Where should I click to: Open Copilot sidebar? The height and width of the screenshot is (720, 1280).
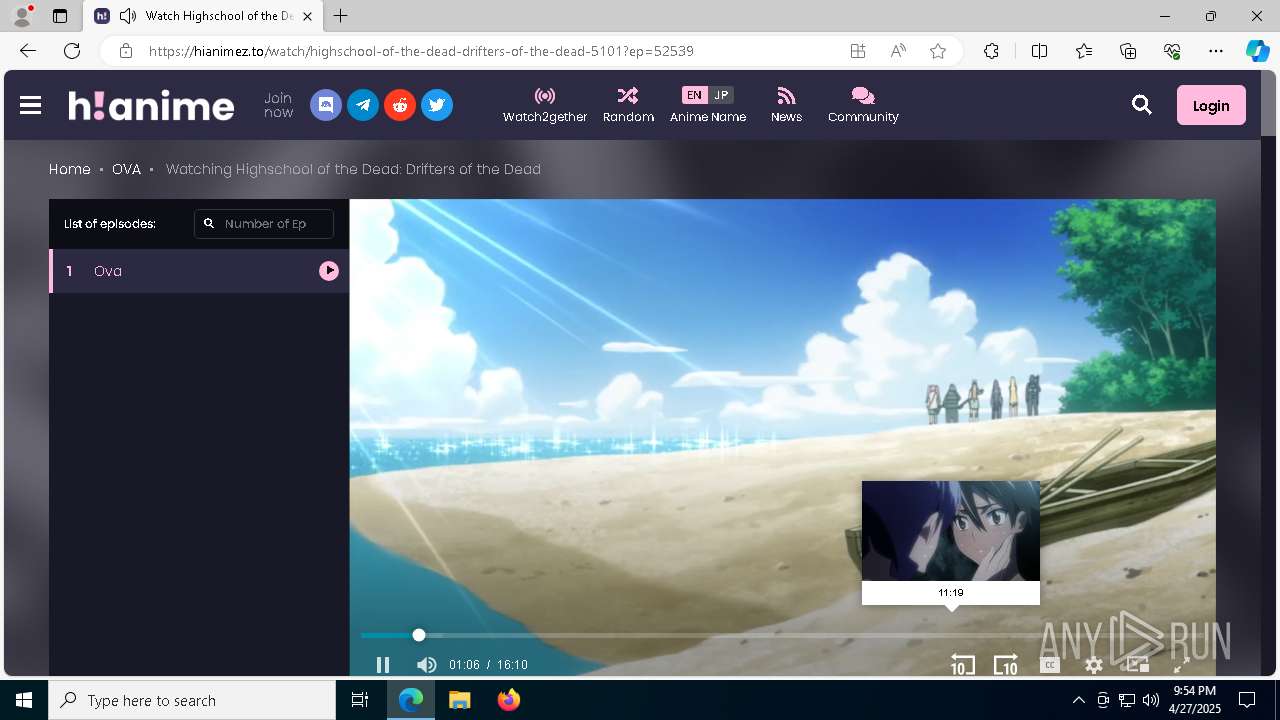coord(1258,51)
